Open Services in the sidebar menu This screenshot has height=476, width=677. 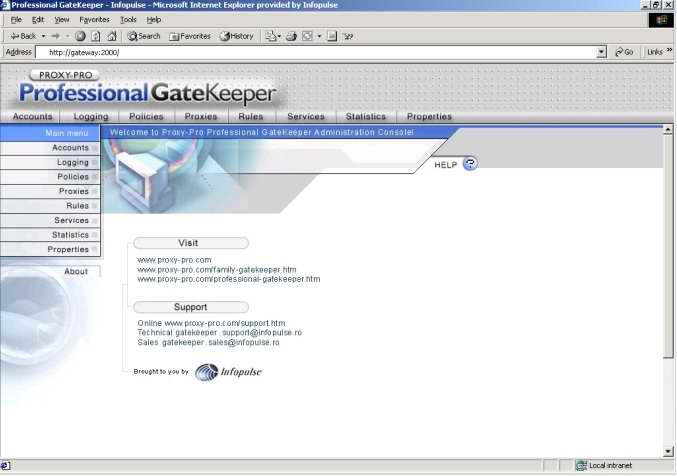[x=50, y=221]
